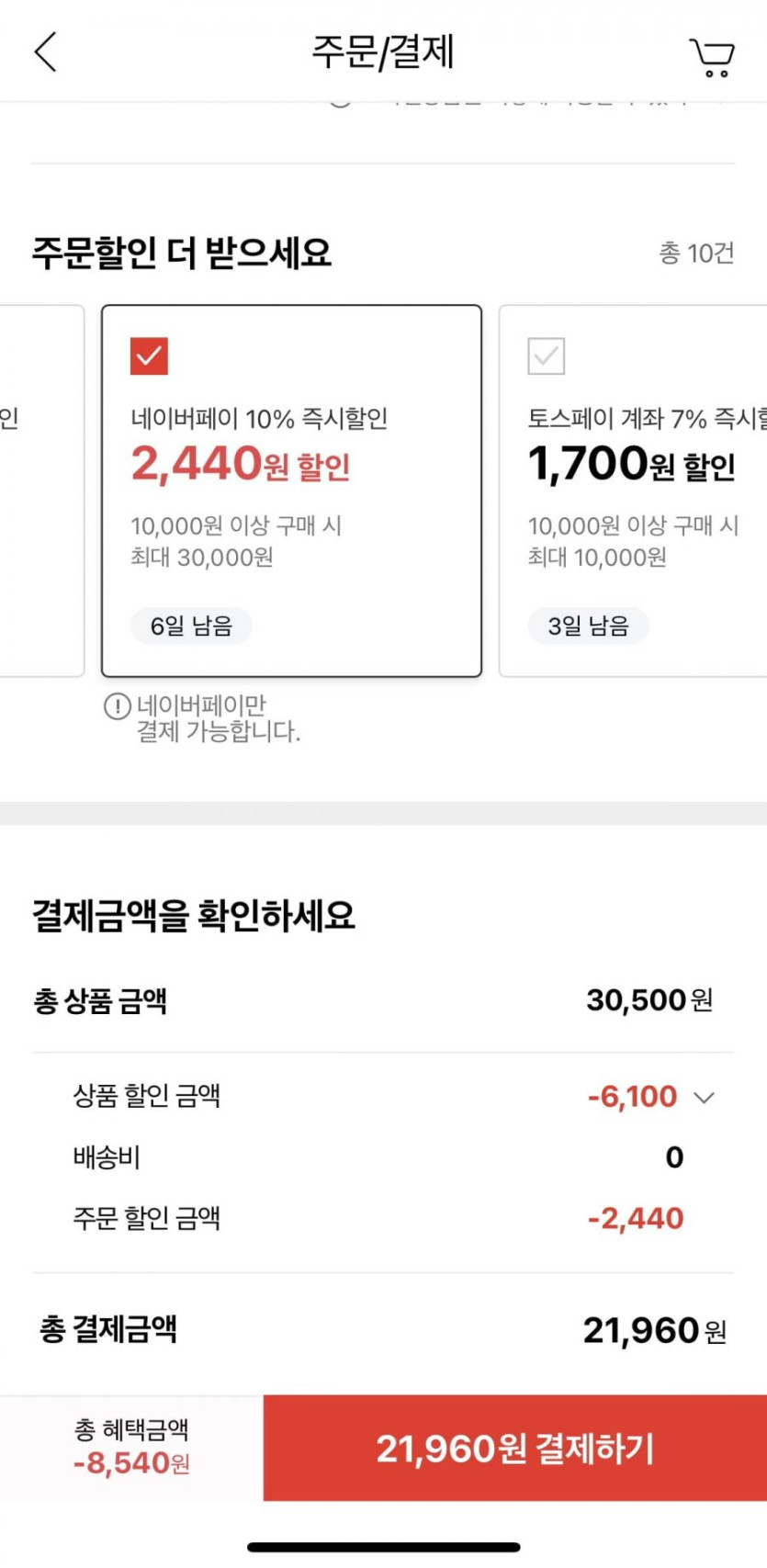Open the shopping cart icon
Image resolution: width=767 pixels, height=1568 pixels.
tap(712, 57)
